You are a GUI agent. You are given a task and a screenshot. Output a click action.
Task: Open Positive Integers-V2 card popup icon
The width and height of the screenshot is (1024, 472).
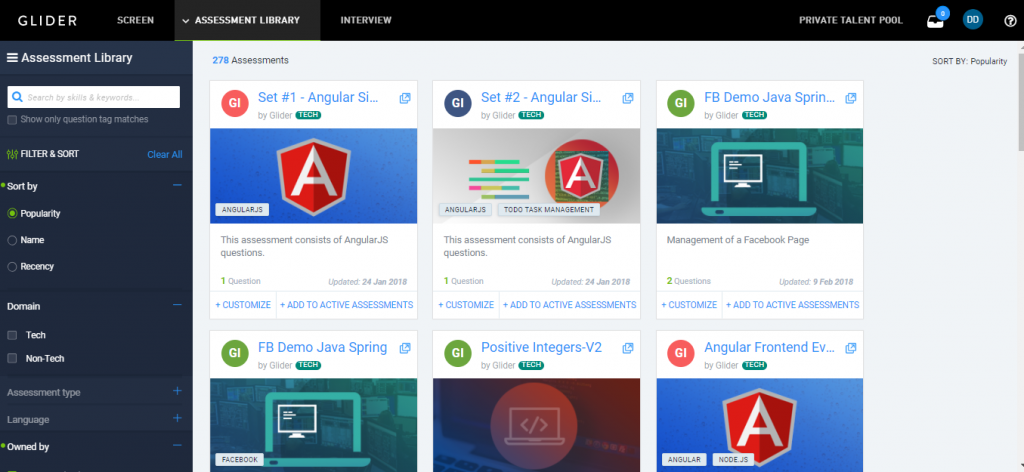[628, 348]
